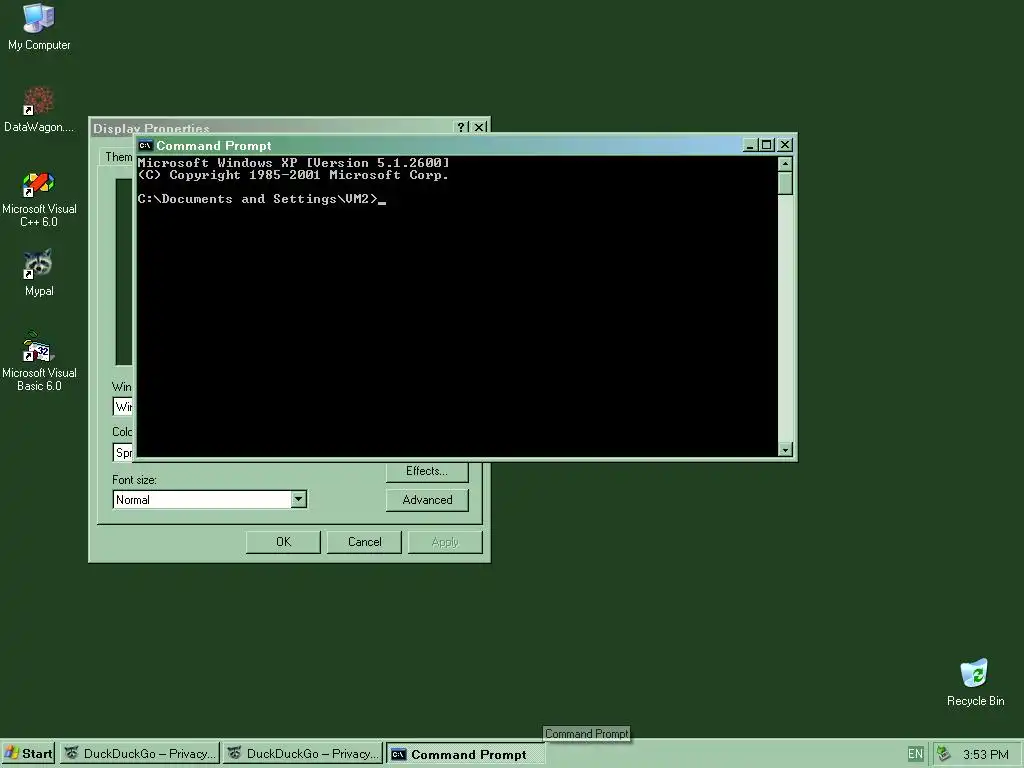Select Microsoft Visual C++ 6.0 desktop icon
This screenshot has height=768, width=1024.
pos(39,199)
